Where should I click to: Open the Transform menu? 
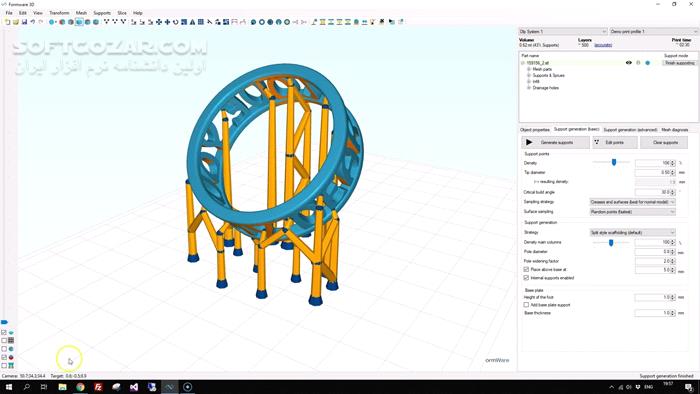coord(59,13)
